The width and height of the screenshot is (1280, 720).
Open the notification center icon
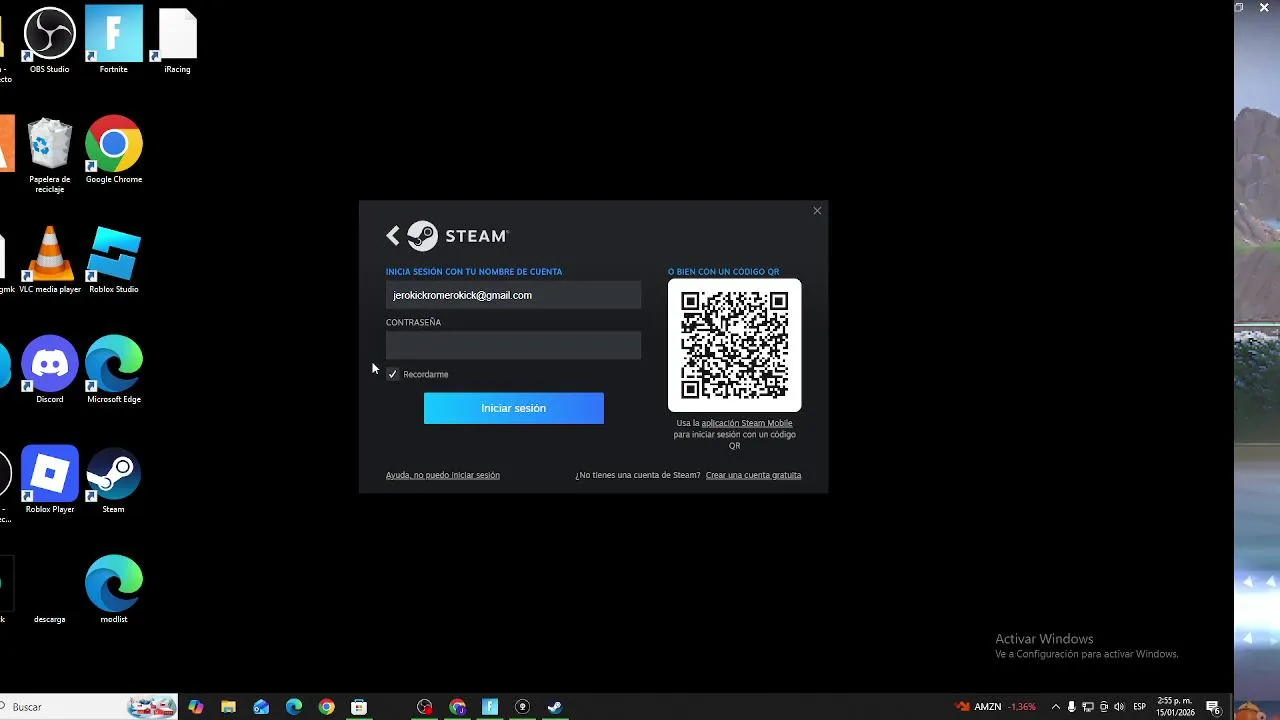pos(1213,707)
